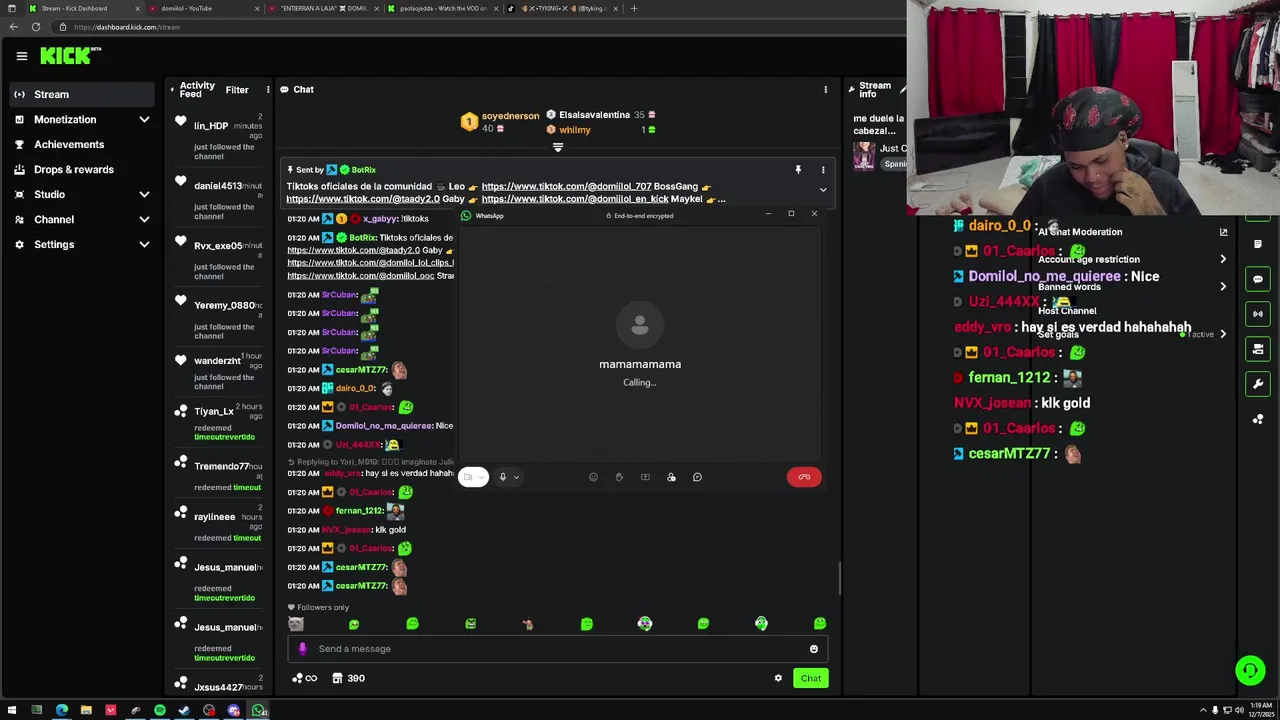1280x720 pixels.
Task: Expand the Studio sidebar section
Action: pyautogui.click(x=82, y=194)
